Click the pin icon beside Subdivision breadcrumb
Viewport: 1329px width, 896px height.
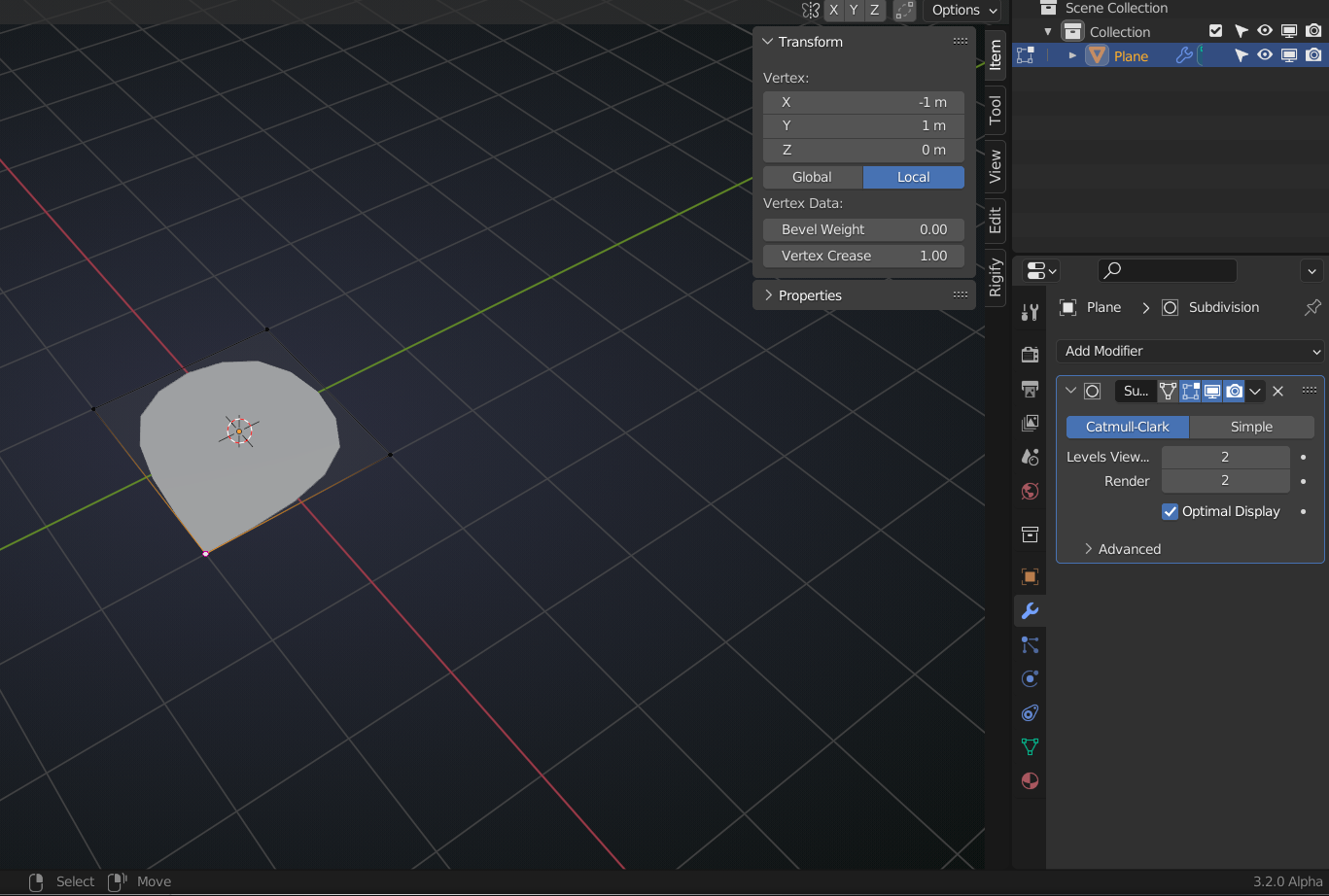(1312, 307)
